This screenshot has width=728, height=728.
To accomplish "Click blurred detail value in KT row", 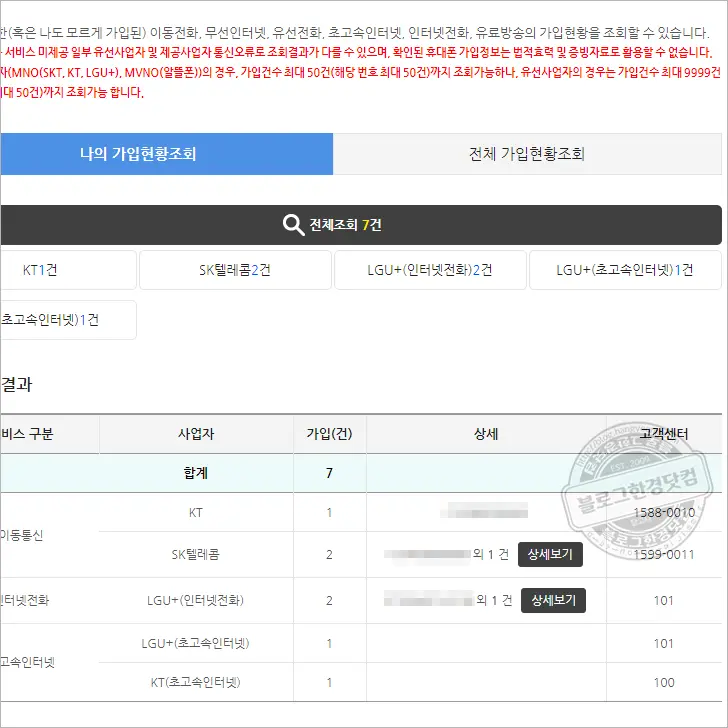I will [484, 510].
